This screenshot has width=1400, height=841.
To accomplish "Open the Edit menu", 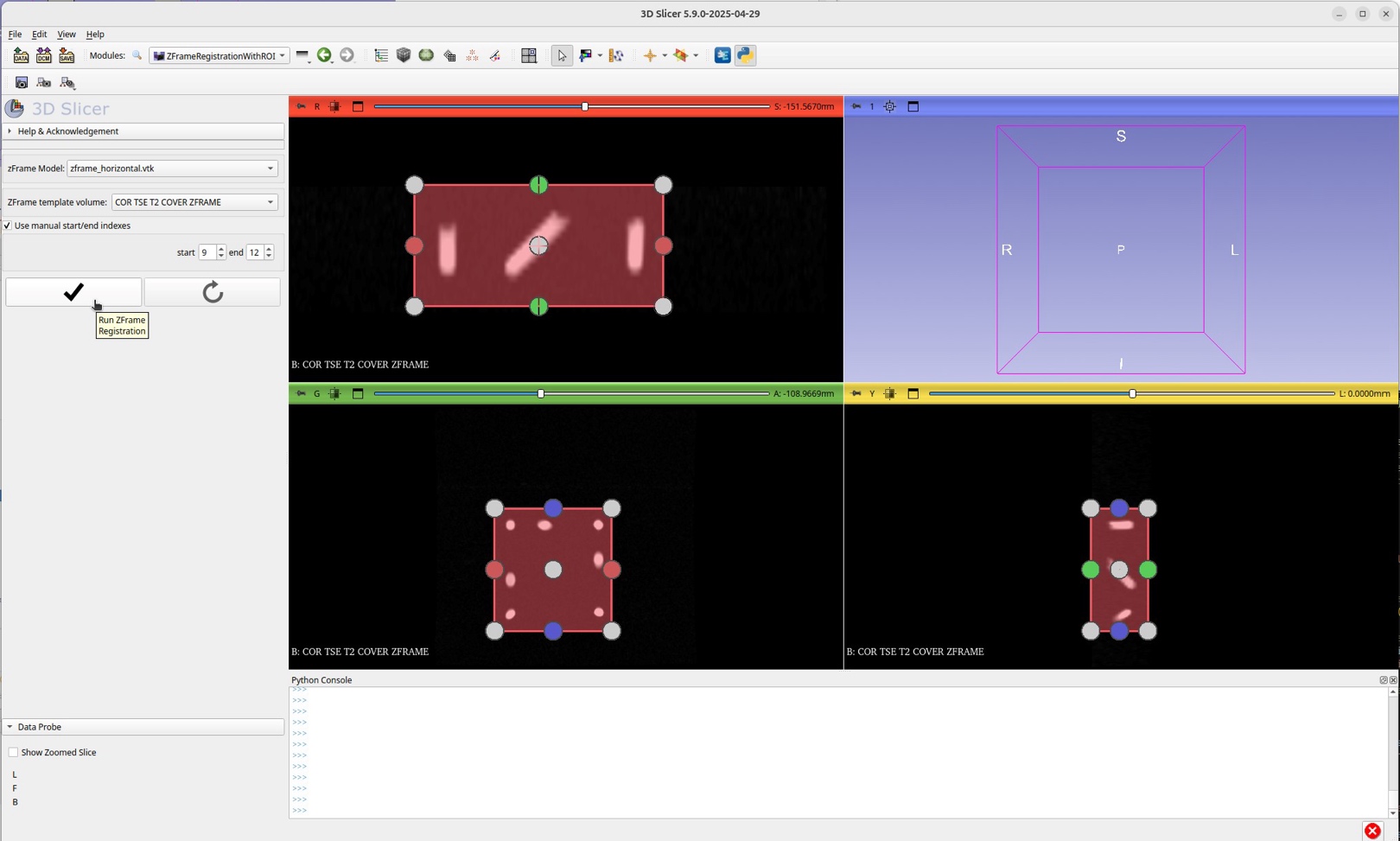I will pos(39,34).
